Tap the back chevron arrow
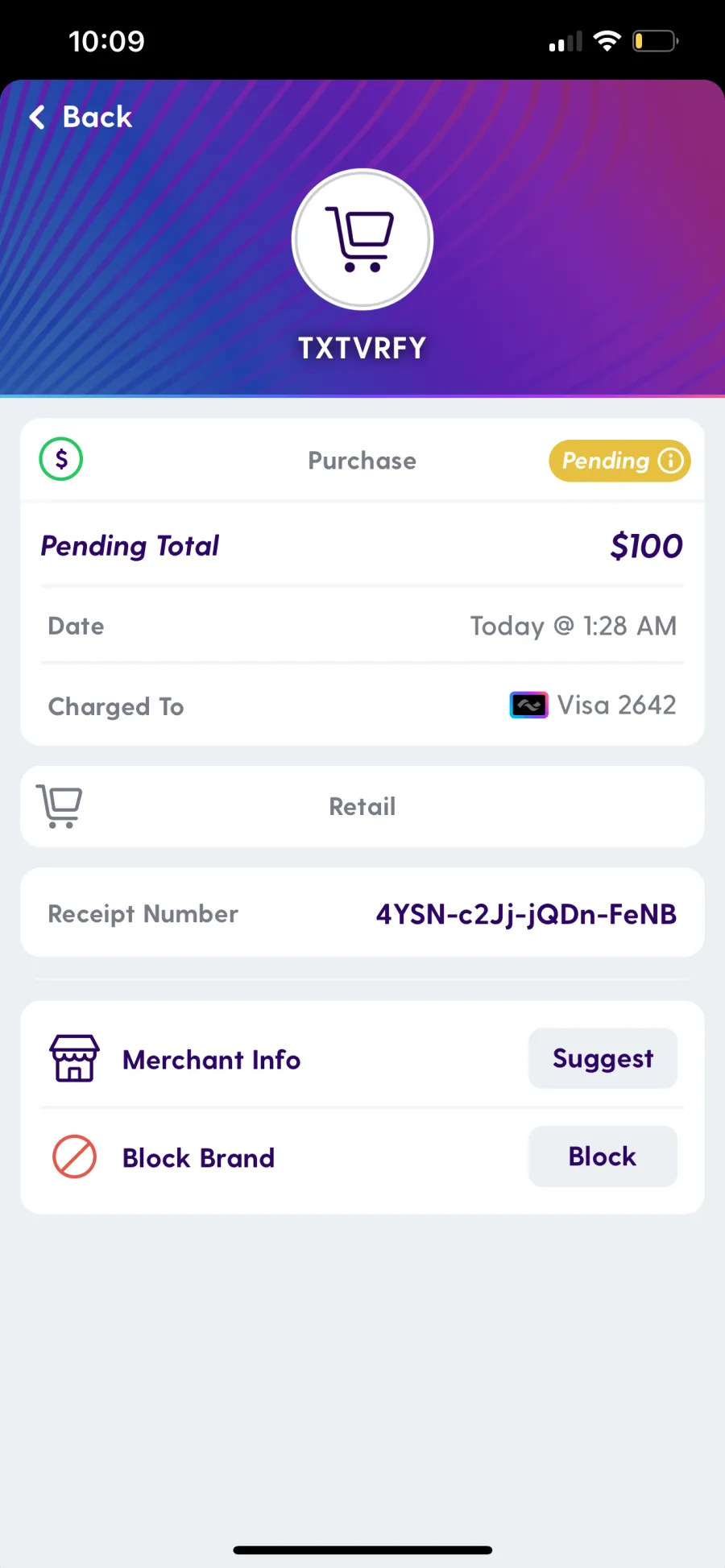Screen dimensions: 725x1568 tap(37, 118)
